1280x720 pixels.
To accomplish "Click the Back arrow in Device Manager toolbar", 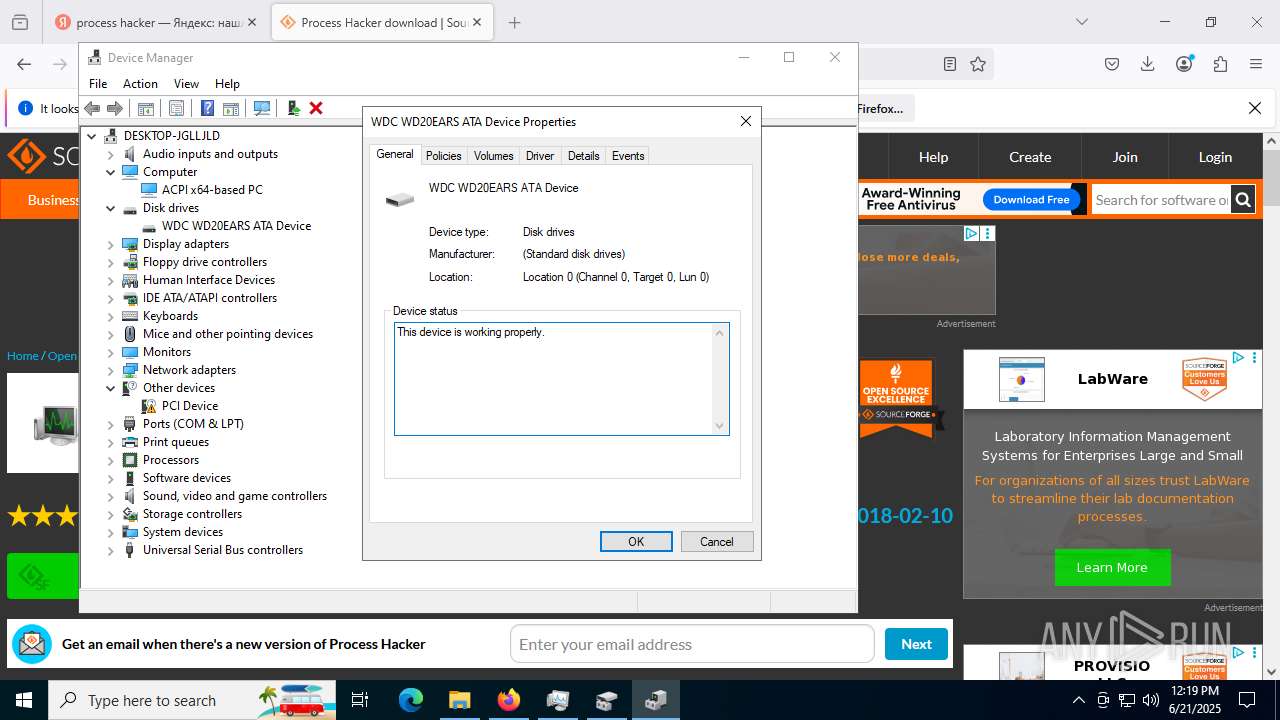I will (92, 108).
